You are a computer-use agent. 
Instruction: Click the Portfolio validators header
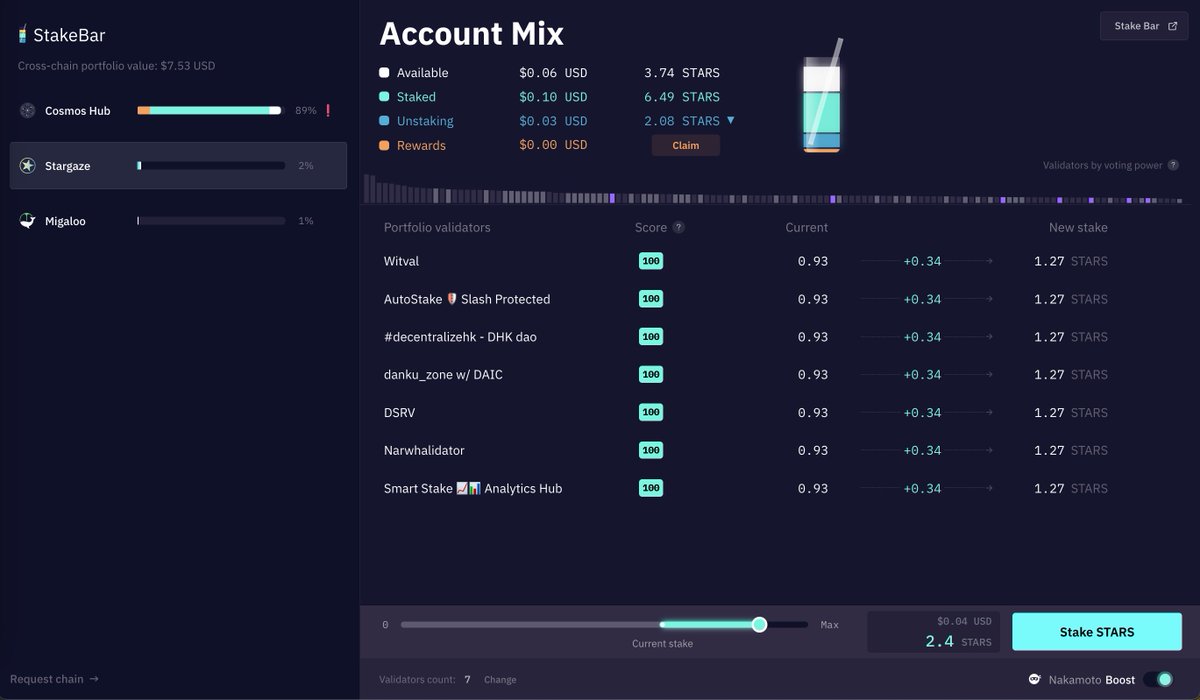437,227
